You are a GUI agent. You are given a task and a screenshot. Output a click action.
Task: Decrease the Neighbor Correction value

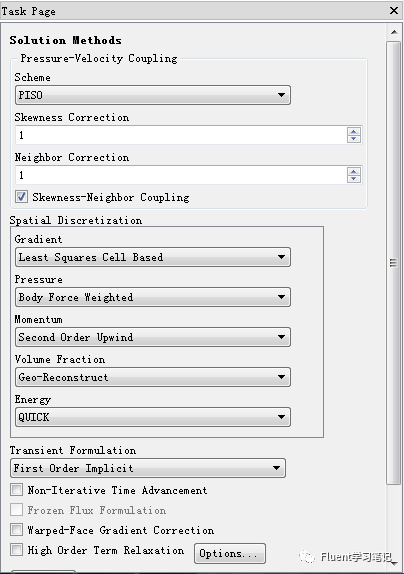pos(354,179)
